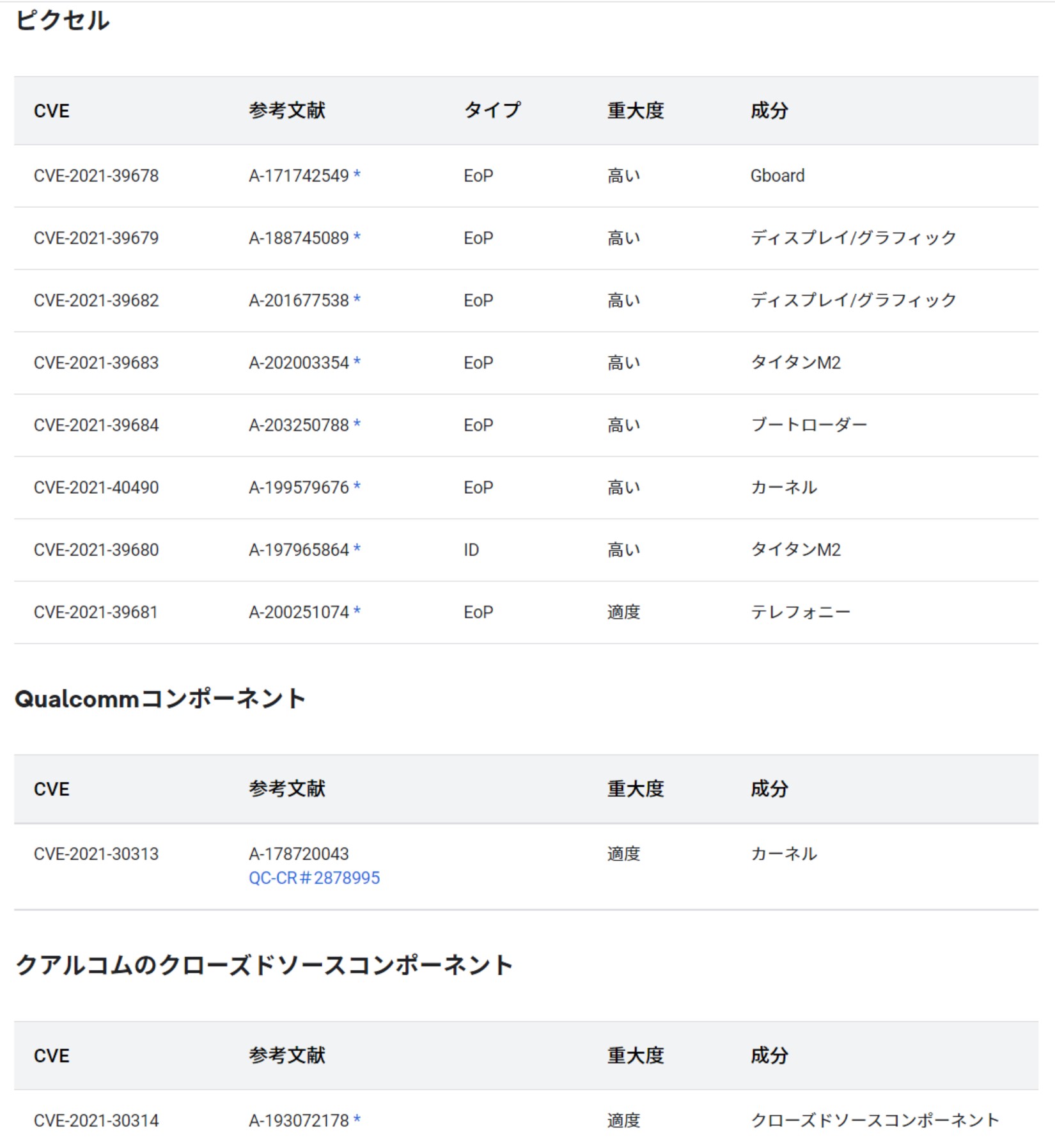Click the asterisk link next to A-201677538
The height and width of the screenshot is (1148, 1055).
[x=357, y=299]
